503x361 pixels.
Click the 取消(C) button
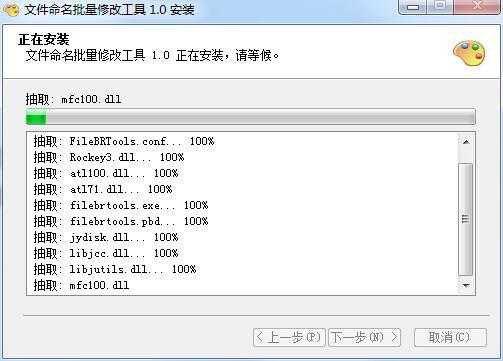tap(450, 337)
